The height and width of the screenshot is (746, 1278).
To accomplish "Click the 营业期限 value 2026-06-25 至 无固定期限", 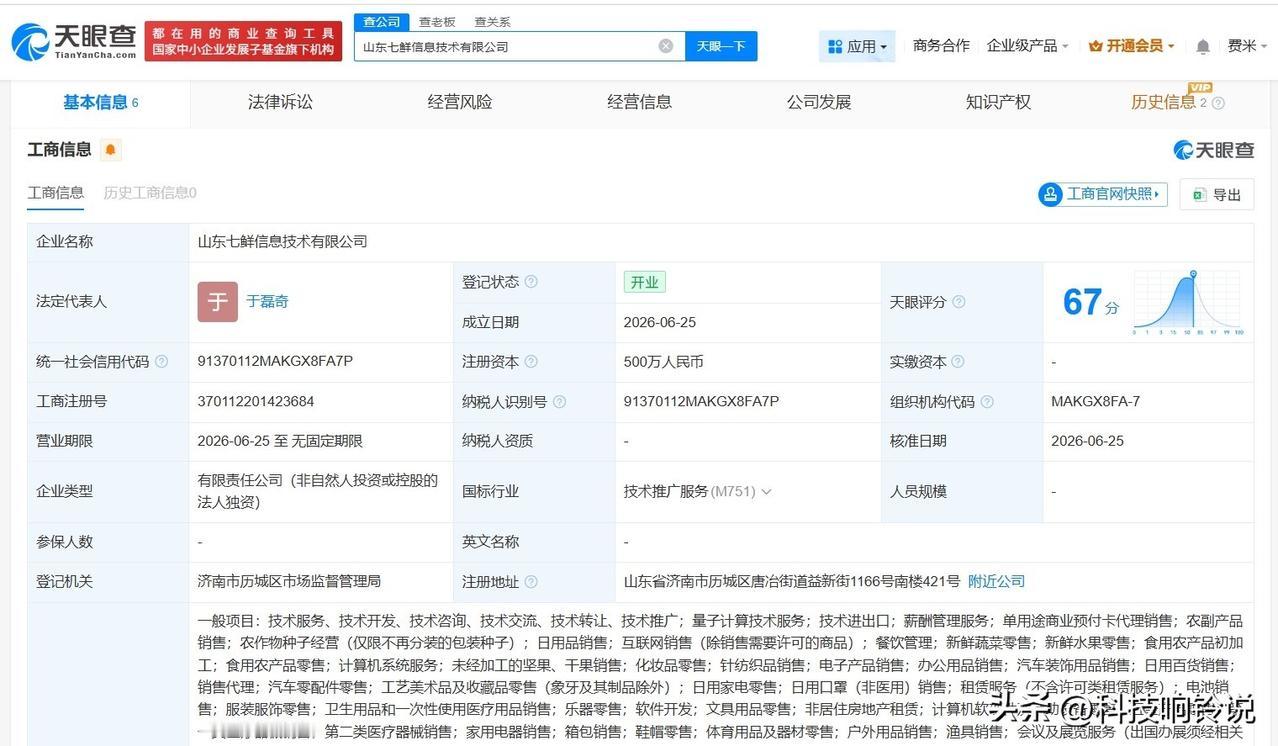I will coord(280,442).
